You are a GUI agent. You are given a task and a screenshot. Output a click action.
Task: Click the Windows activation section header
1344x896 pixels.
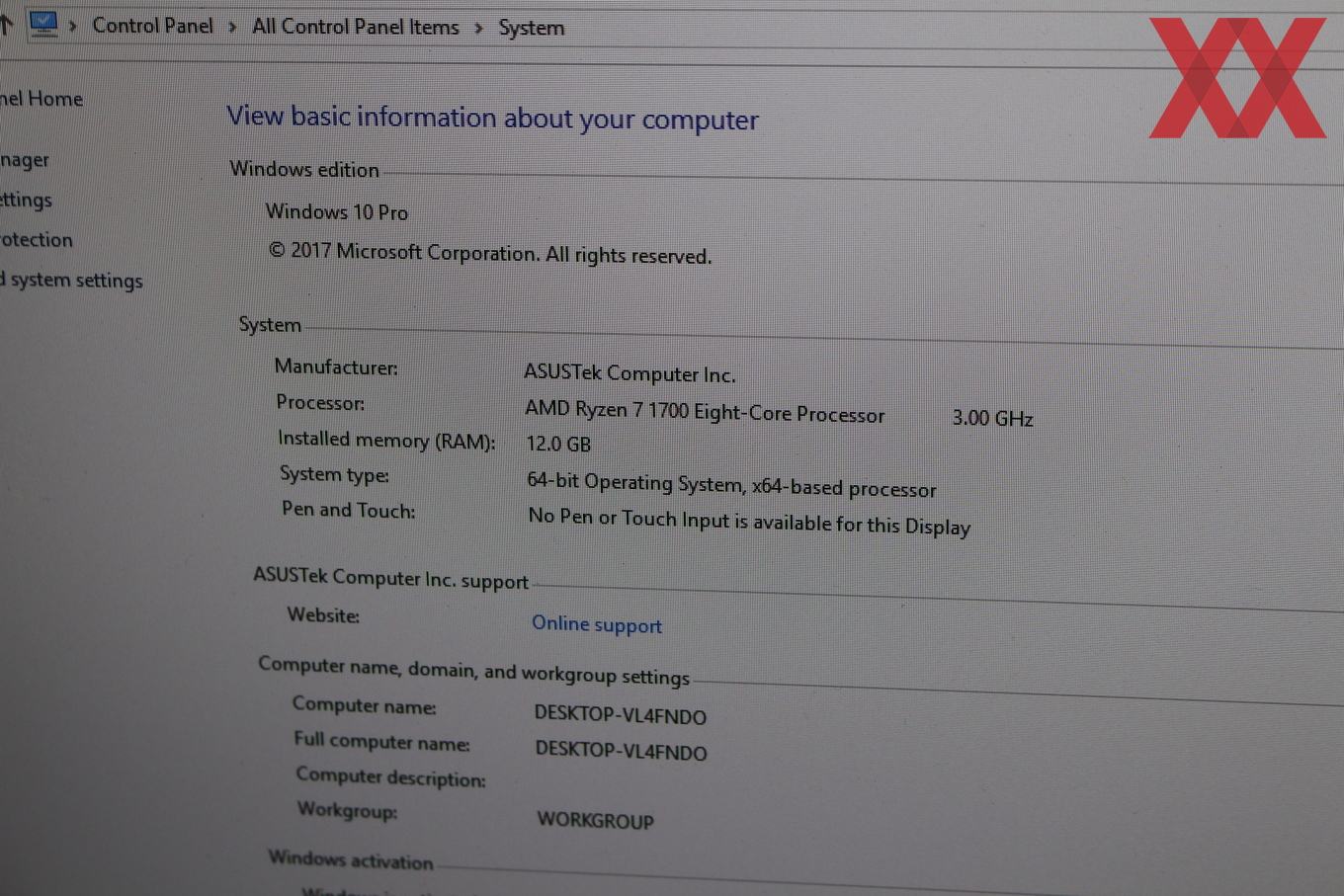pos(351,859)
